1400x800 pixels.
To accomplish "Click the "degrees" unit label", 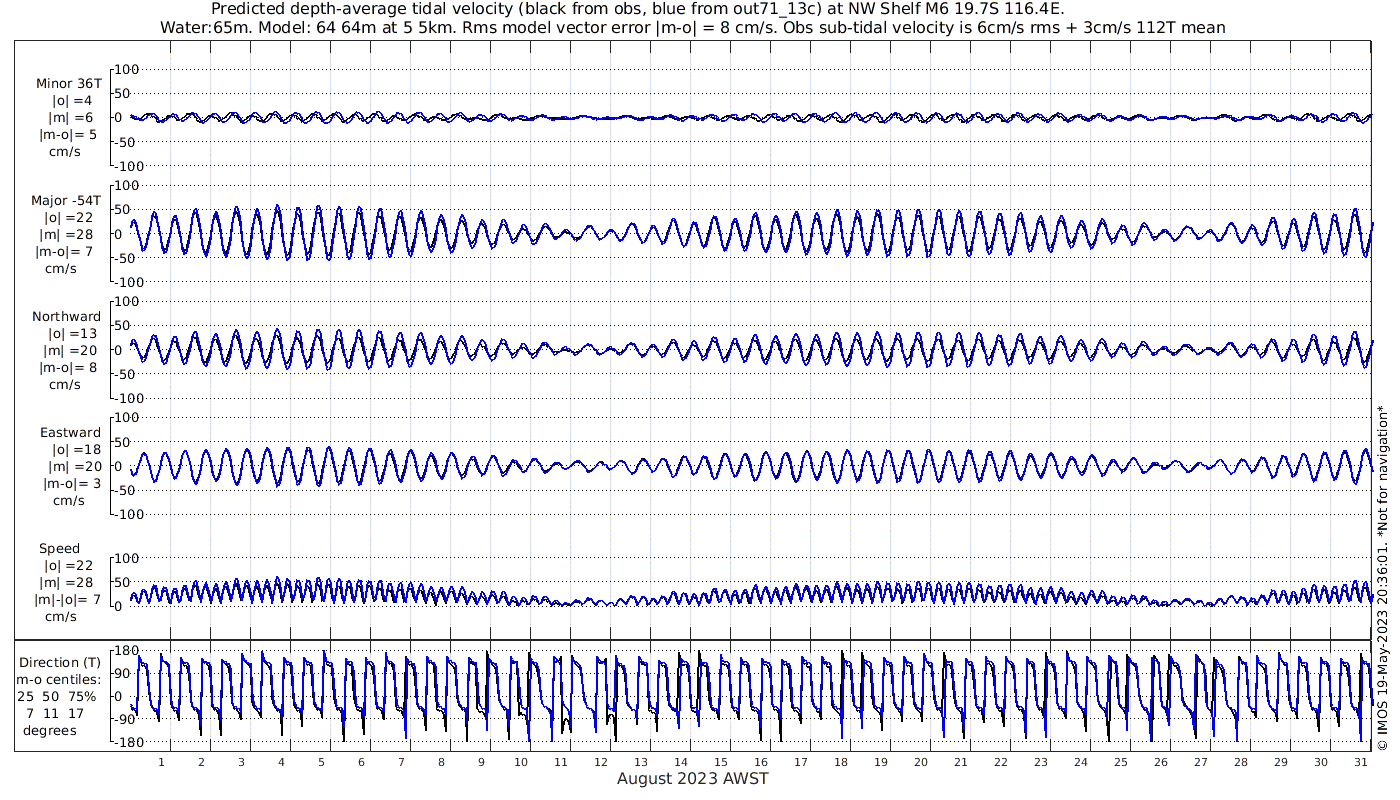I will tap(50, 730).
